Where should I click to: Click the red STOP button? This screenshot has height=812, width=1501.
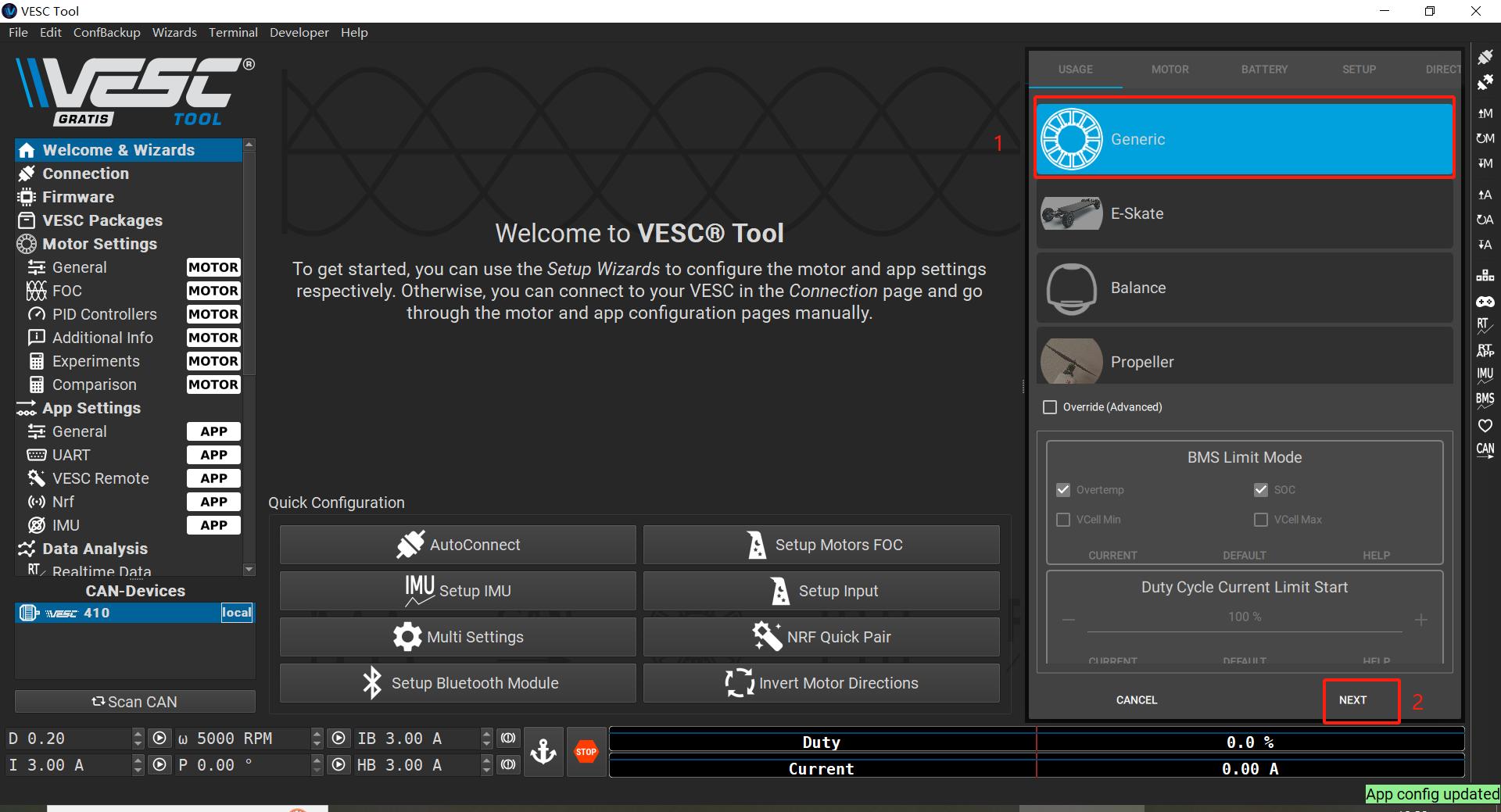[586, 752]
